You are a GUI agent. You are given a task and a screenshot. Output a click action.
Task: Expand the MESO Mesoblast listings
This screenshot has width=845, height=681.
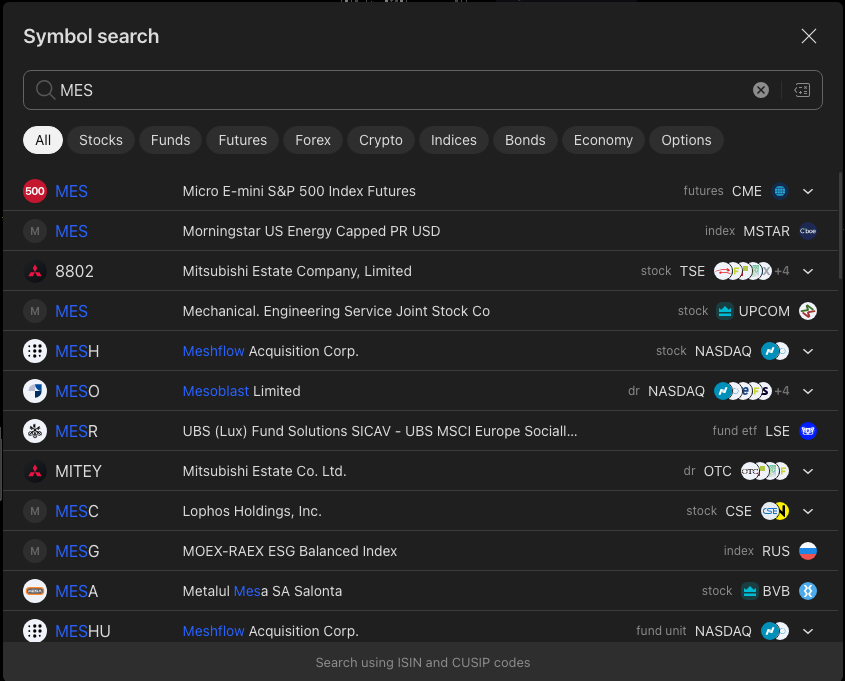click(x=807, y=391)
